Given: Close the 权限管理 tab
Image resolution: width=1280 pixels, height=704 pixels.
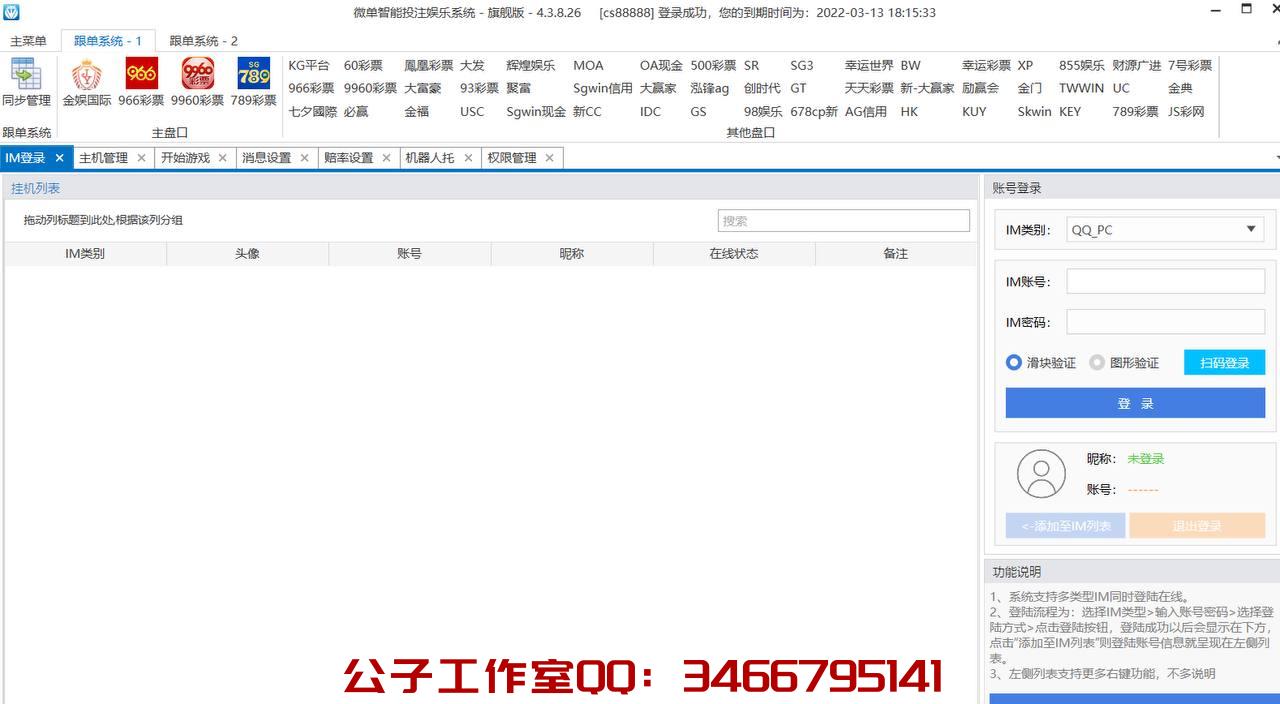Looking at the screenshot, I should pyautogui.click(x=549, y=158).
